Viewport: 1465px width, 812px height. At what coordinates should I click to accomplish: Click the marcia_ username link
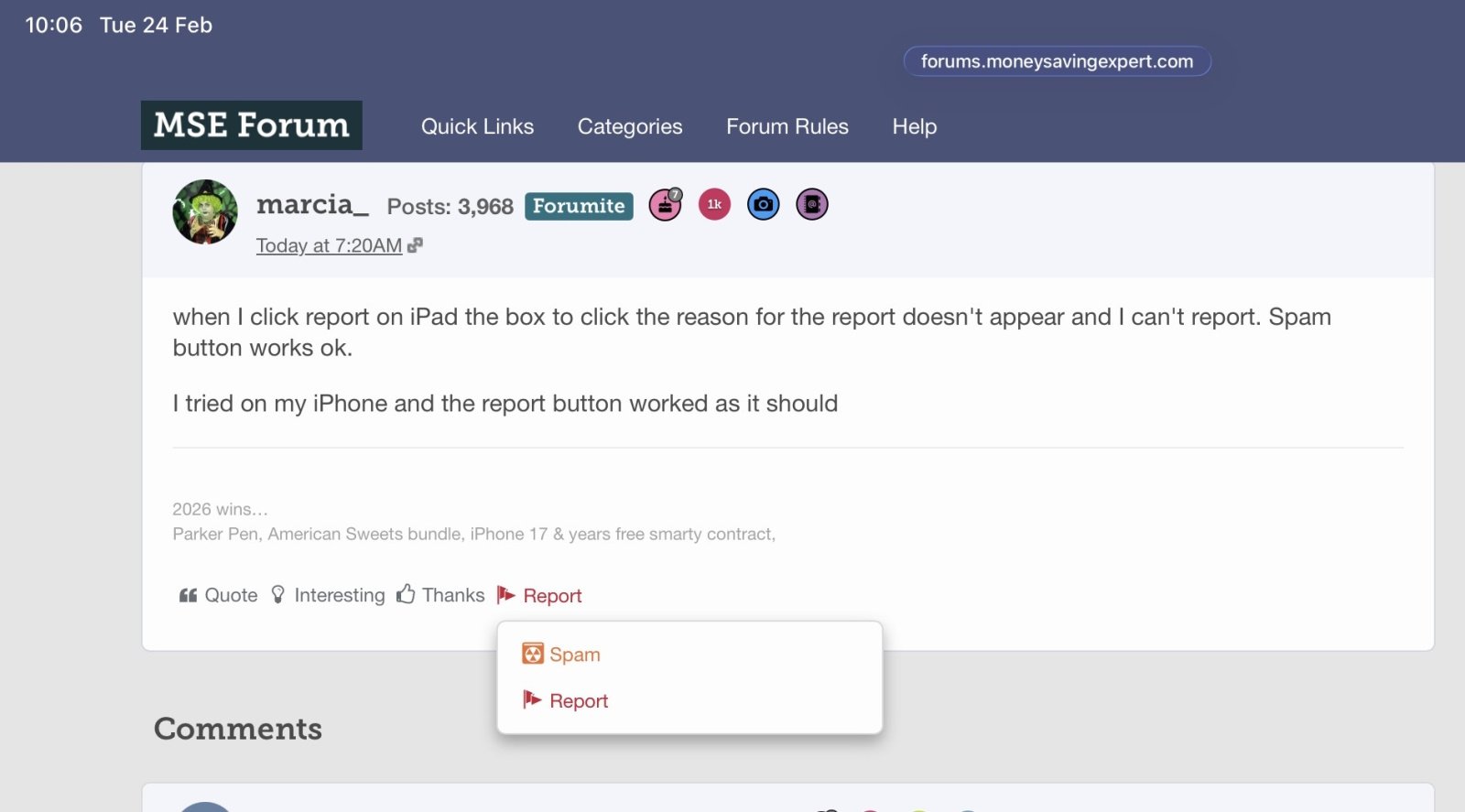312,204
